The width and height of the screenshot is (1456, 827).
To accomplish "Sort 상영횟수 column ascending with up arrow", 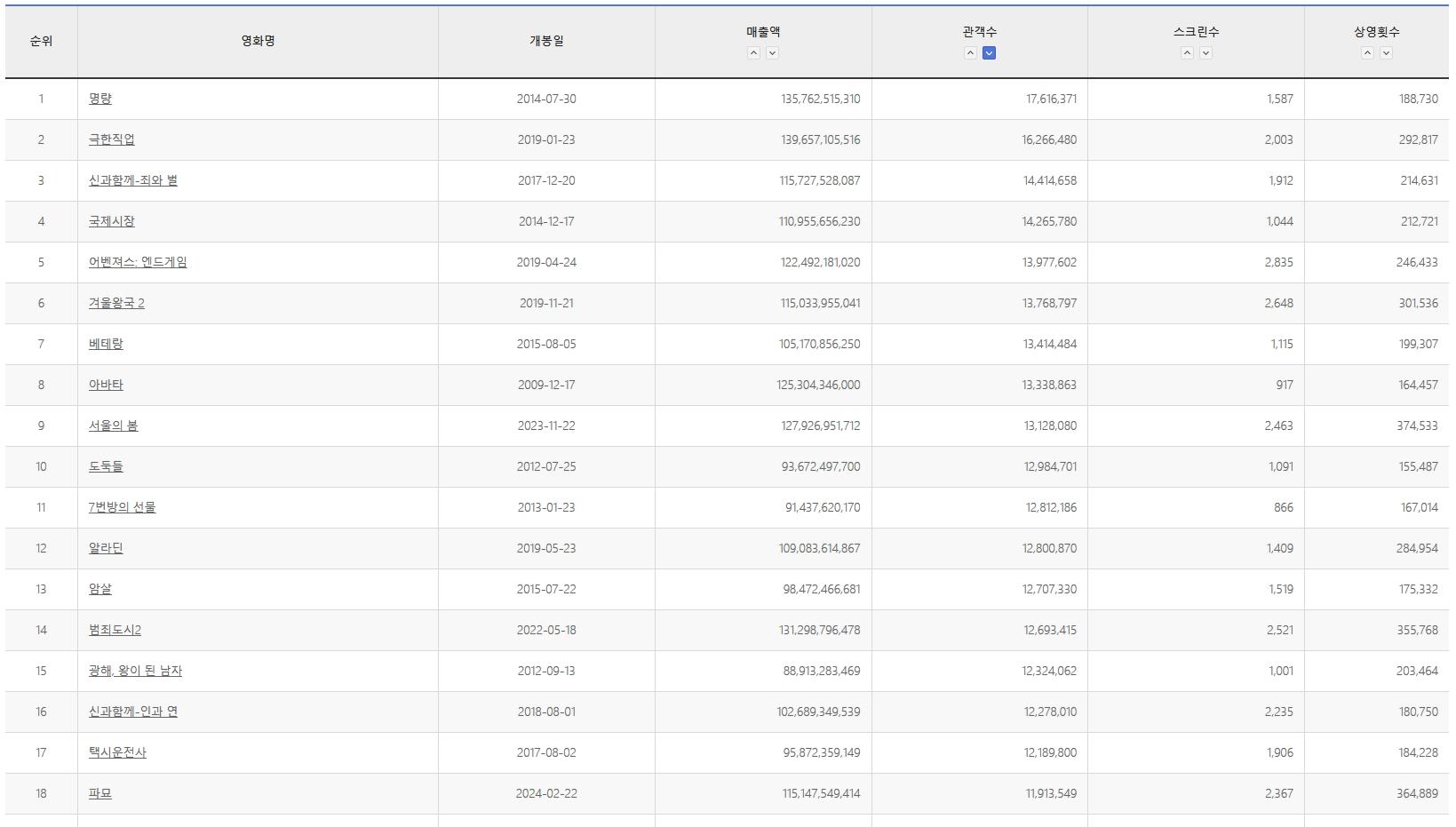I will click(x=1367, y=53).
